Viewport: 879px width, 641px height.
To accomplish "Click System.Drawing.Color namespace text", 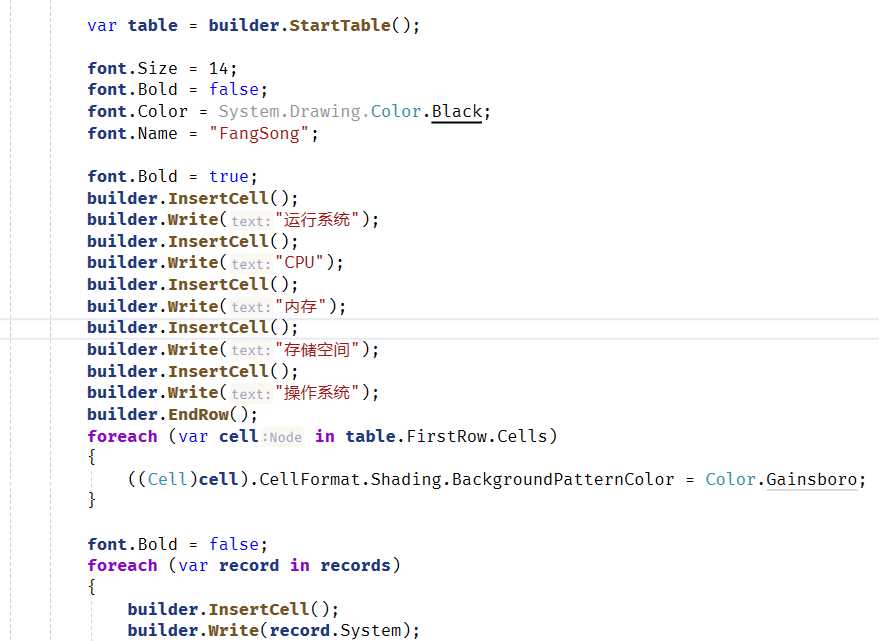I will click(320, 112).
